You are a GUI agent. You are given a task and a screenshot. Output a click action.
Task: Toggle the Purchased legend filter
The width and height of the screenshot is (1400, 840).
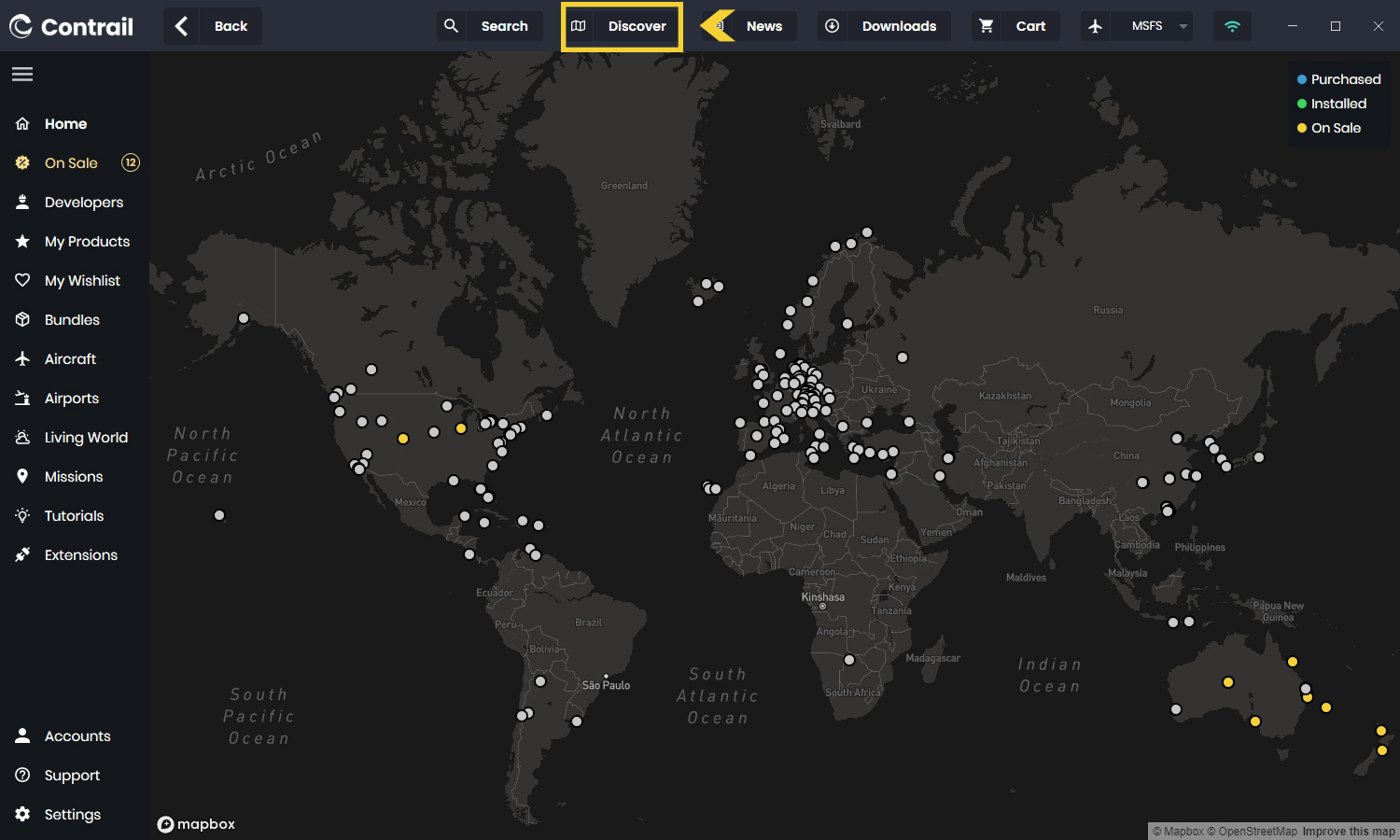coord(1338,79)
